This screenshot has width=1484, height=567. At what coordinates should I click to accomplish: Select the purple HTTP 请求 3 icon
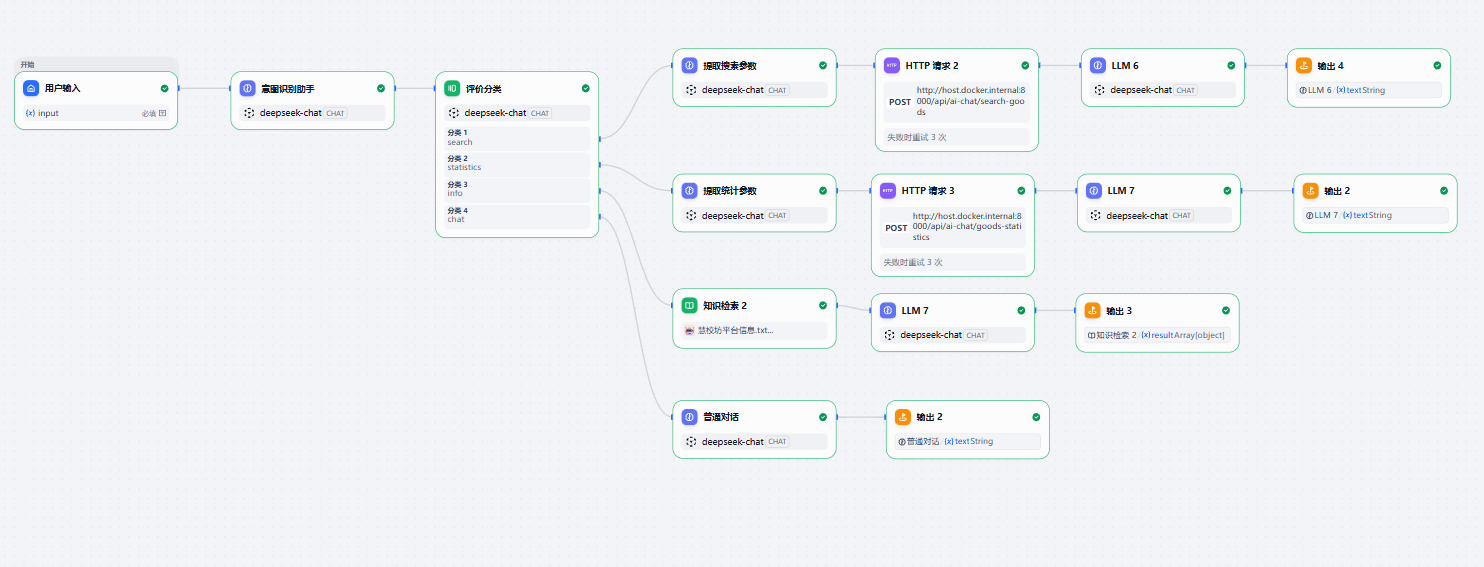coord(888,190)
